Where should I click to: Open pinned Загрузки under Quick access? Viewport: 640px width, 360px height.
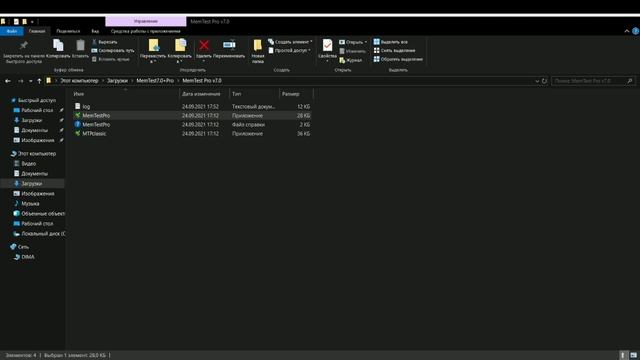coord(31,120)
